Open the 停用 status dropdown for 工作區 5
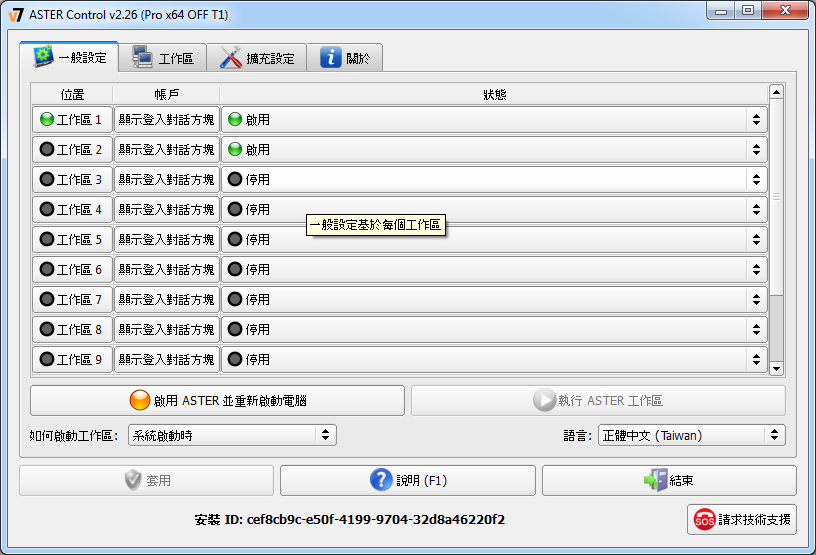Viewport: 816px width, 555px height. (494, 239)
